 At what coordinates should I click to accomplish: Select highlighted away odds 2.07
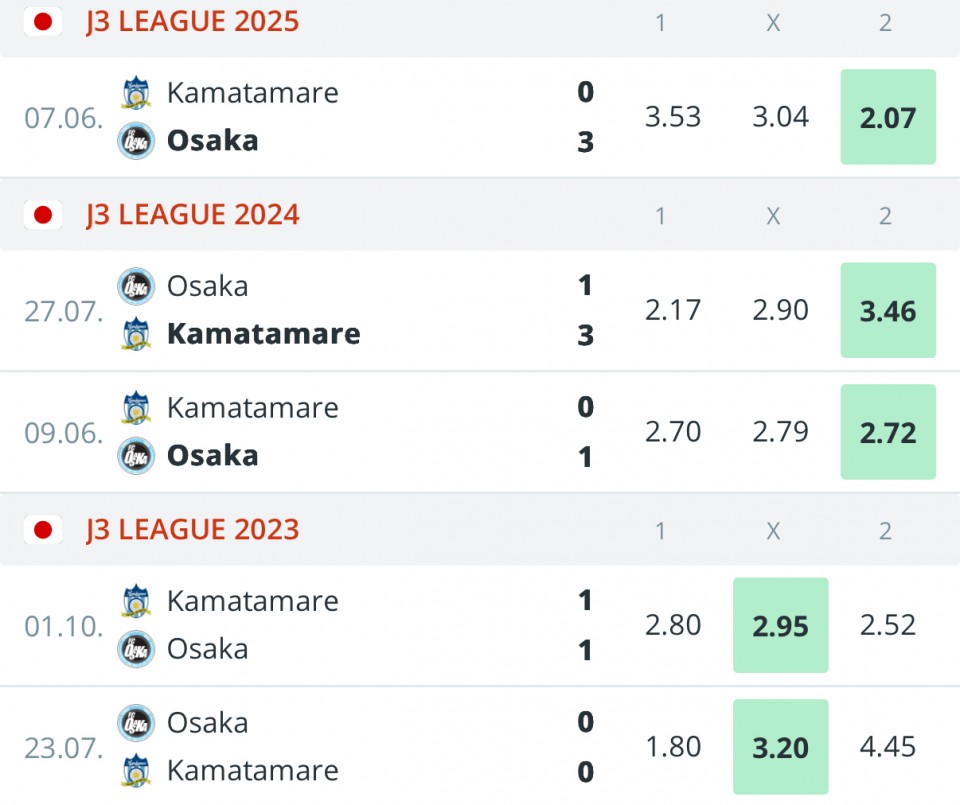tap(888, 117)
